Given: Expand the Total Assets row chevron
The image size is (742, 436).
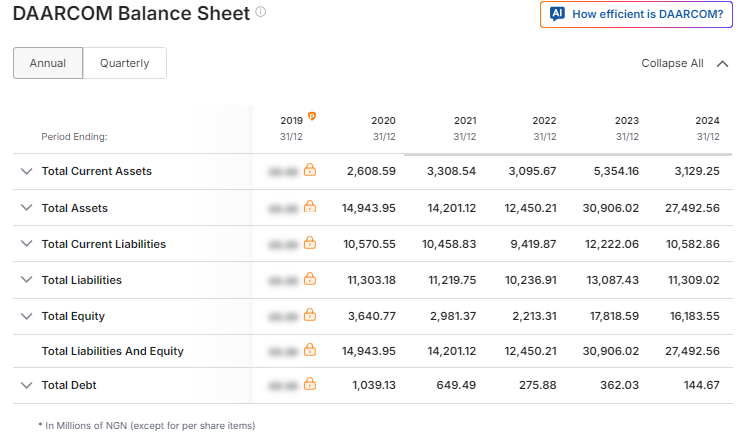Looking at the screenshot, I should 27,207.
